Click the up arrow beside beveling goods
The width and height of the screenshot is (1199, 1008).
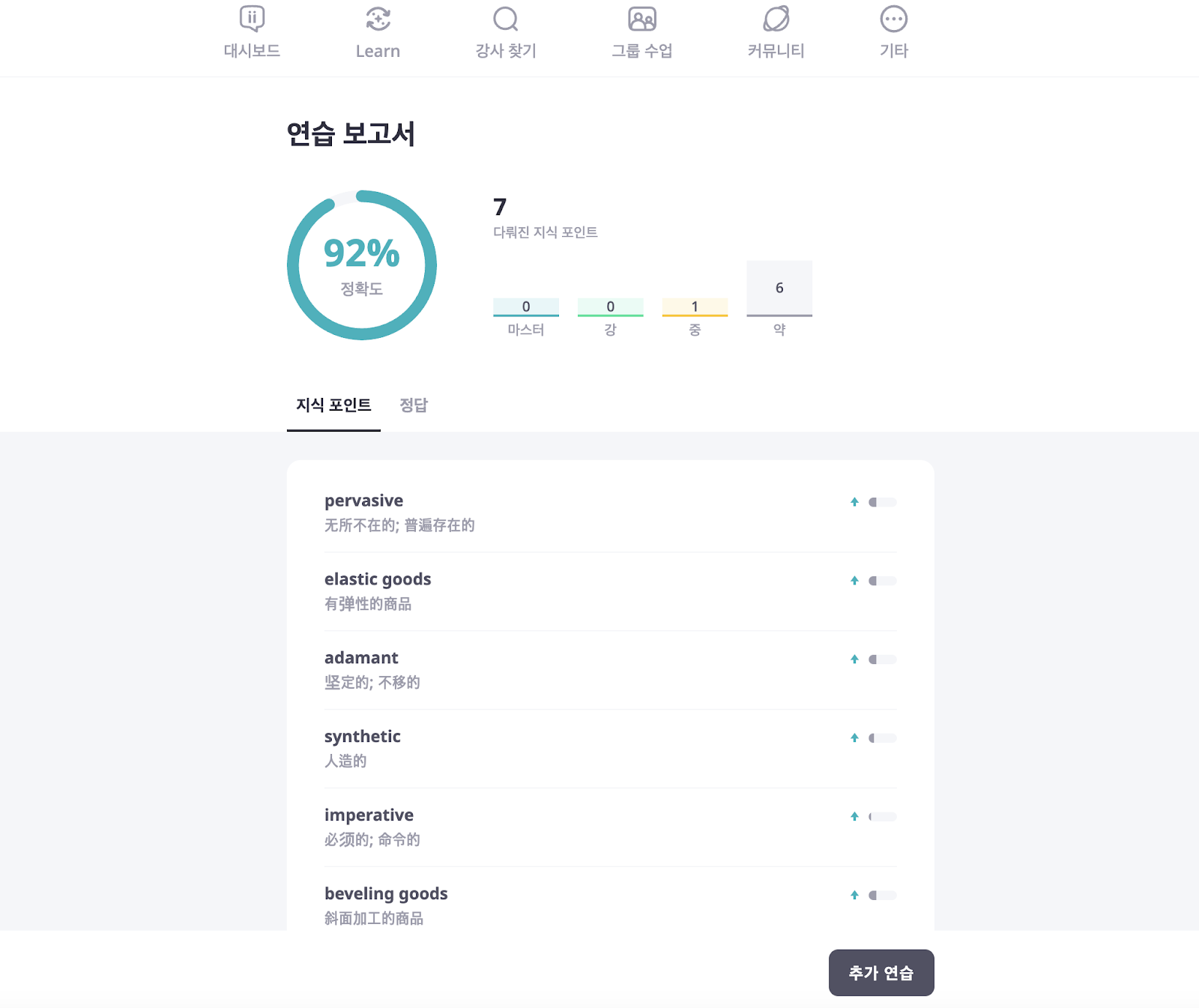[854, 895]
